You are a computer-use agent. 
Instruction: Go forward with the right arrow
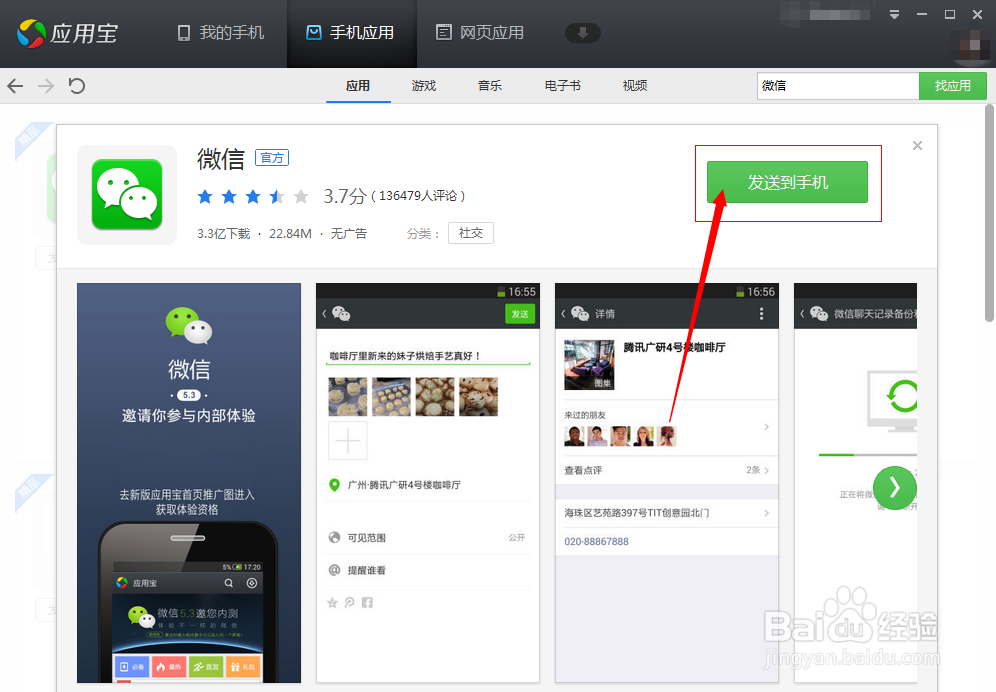(46, 86)
